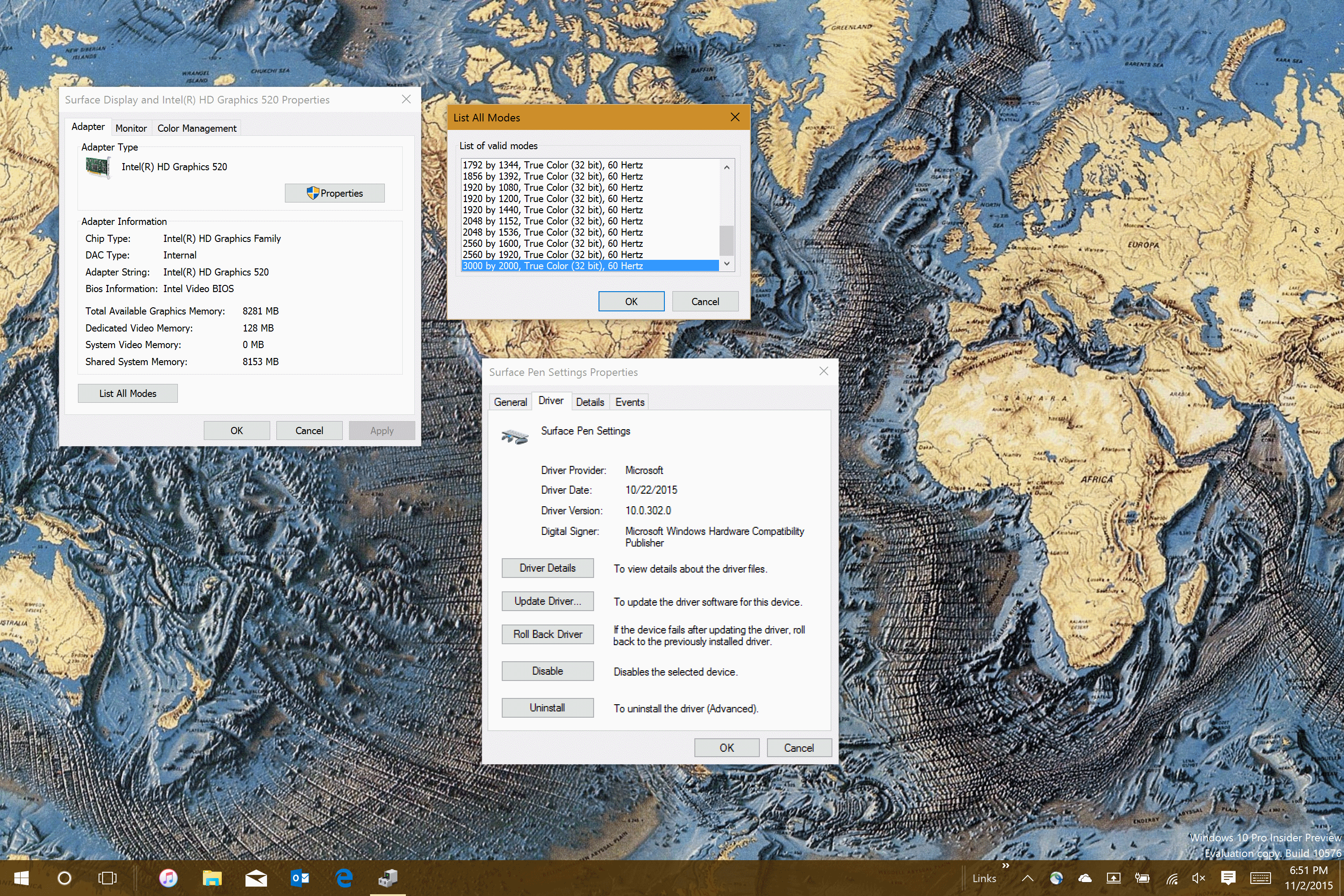Screen dimensions: 1344x896
Task: Click Apply in Surface Display Properties
Action: 382,430
